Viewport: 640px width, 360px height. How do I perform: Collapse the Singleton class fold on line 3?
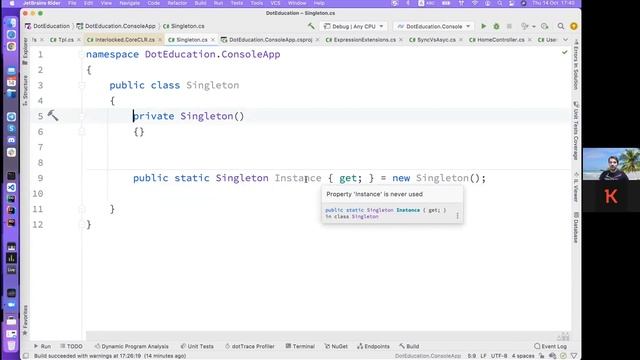pos(82,85)
